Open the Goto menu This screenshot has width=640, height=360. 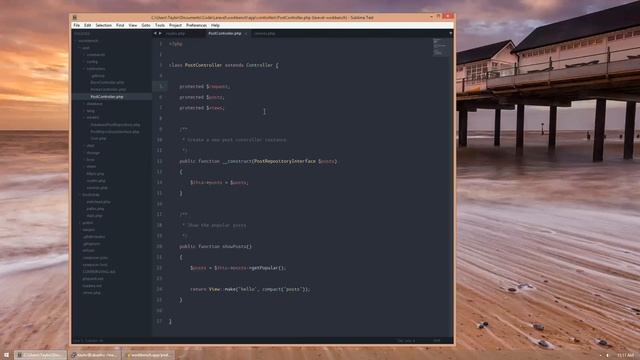tap(146, 25)
